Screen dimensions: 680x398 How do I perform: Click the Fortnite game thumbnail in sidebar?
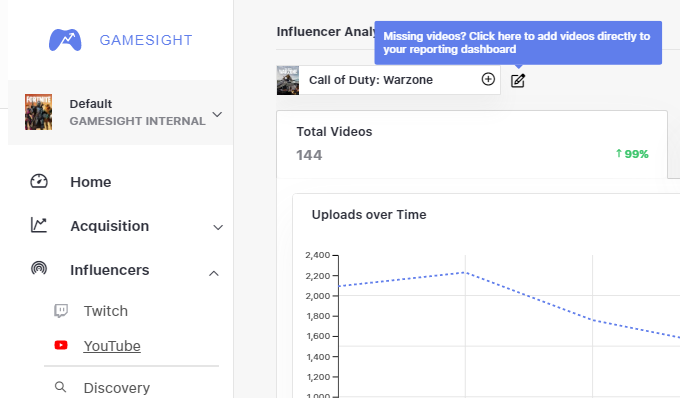(x=39, y=112)
